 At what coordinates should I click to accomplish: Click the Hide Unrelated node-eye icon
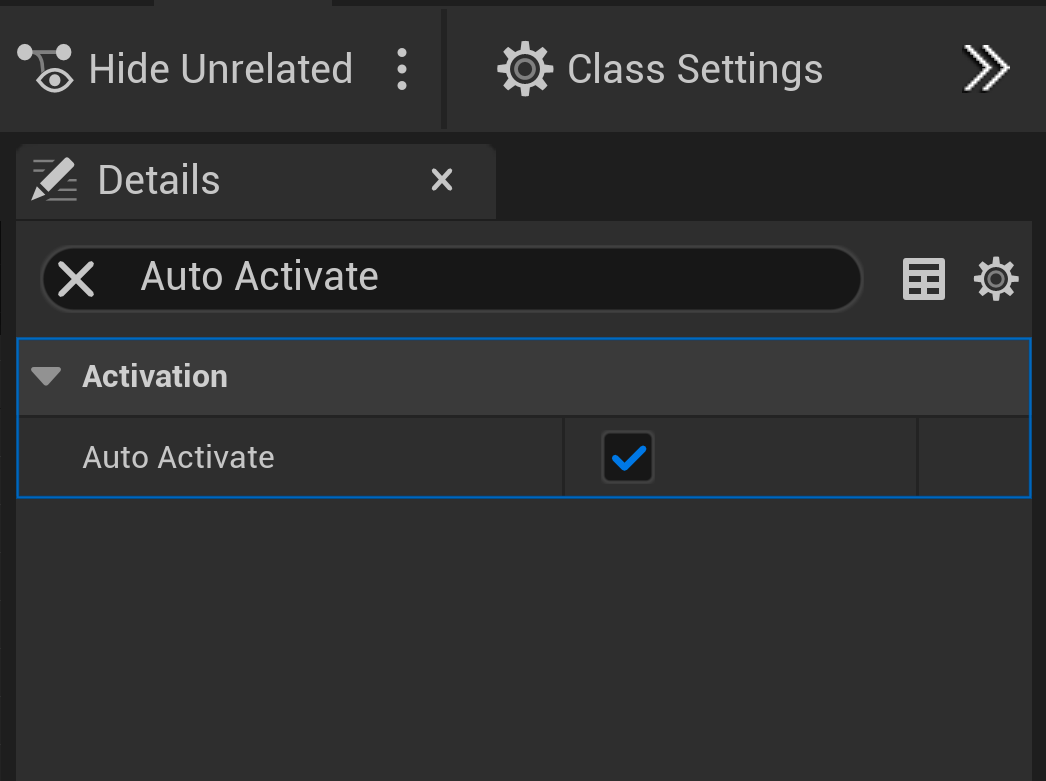pos(46,69)
